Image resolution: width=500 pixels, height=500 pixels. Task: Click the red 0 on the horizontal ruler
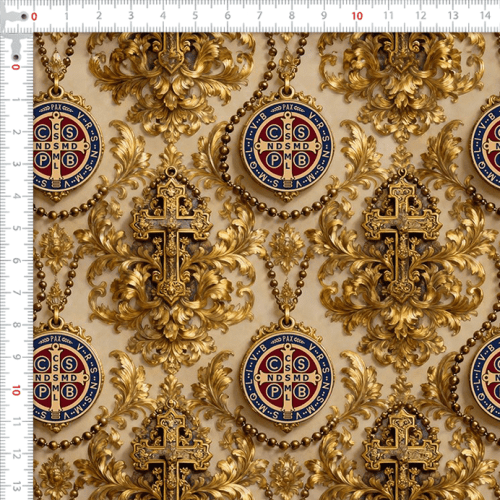pos(34,16)
